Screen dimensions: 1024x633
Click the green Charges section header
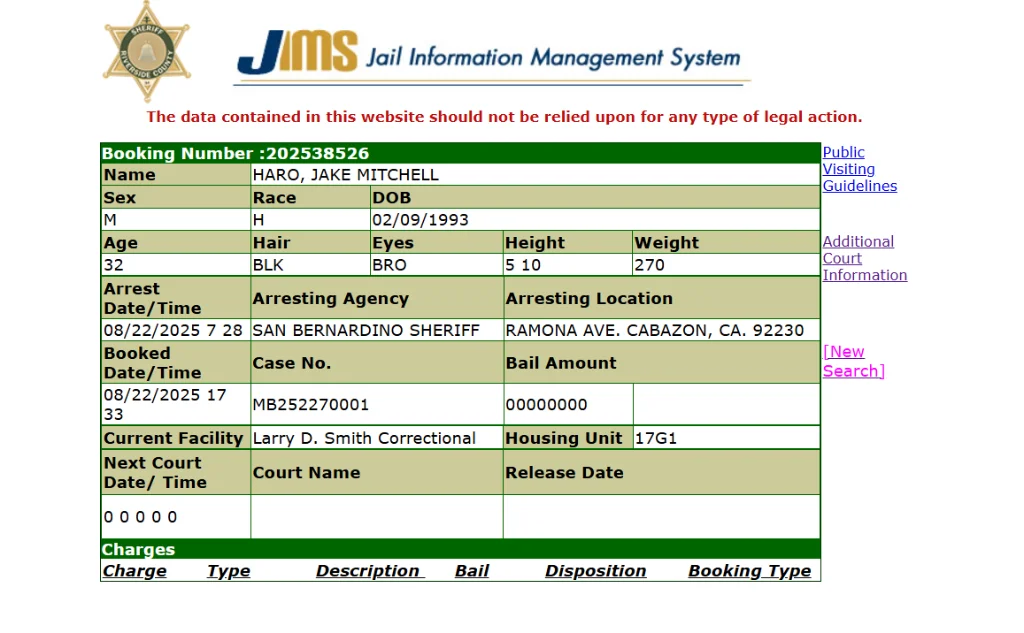point(460,549)
